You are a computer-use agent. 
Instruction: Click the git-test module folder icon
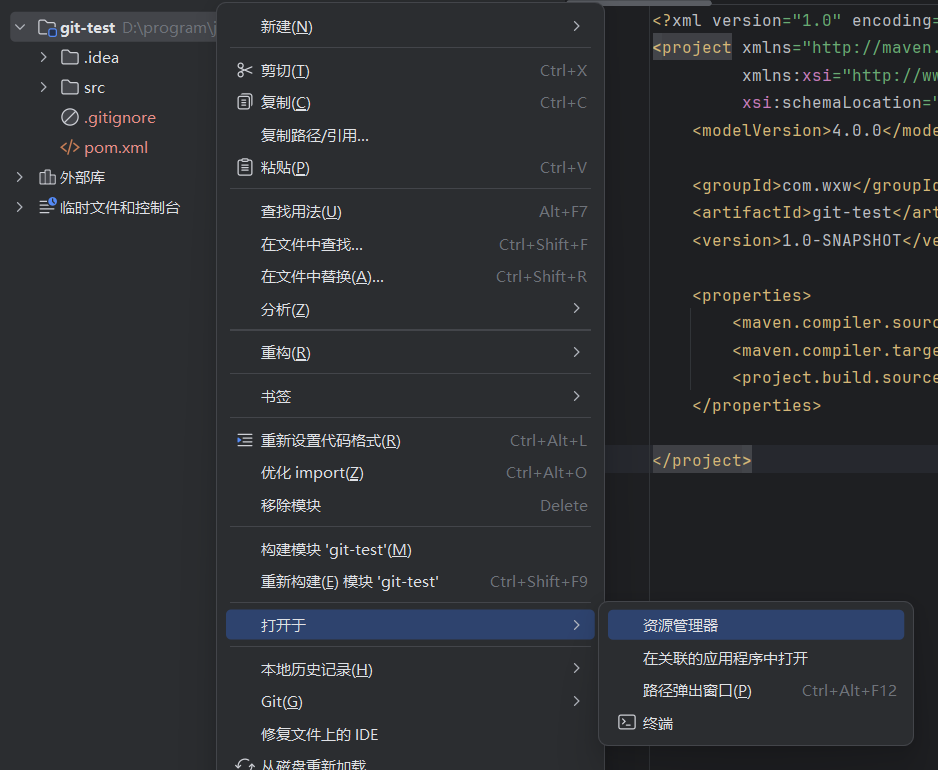tap(47, 28)
